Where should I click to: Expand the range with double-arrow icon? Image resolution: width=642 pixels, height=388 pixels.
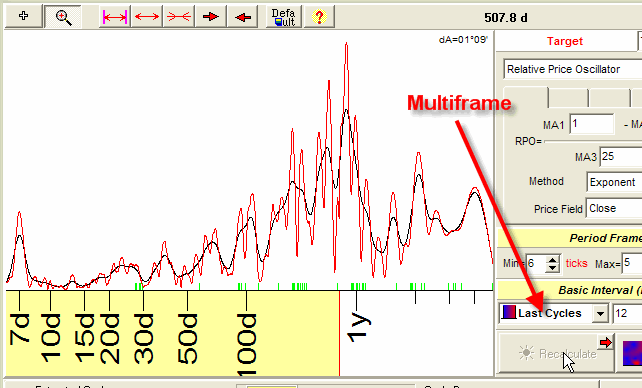click(147, 17)
